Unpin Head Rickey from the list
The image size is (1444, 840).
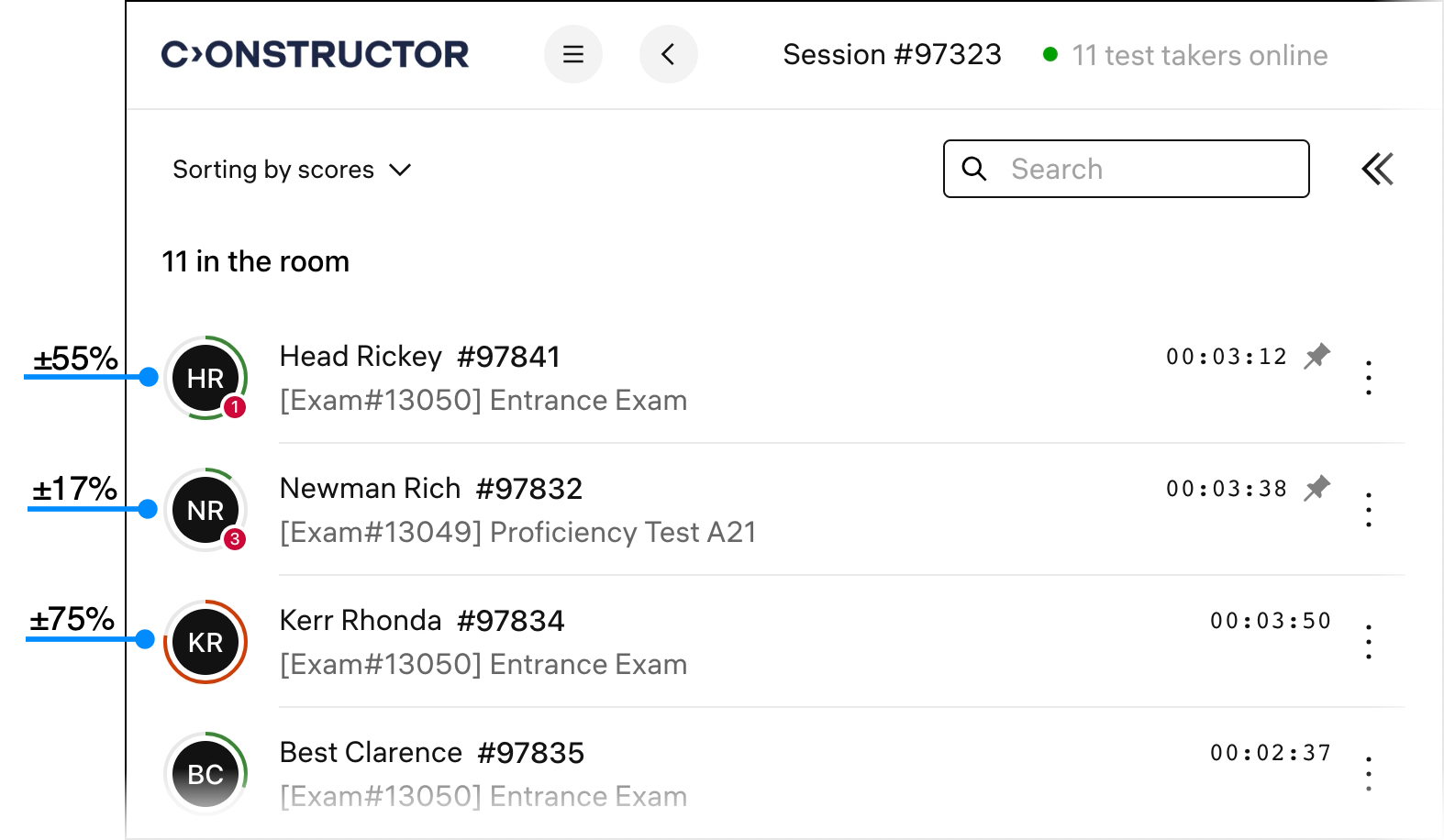pyautogui.click(x=1317, y=356)
